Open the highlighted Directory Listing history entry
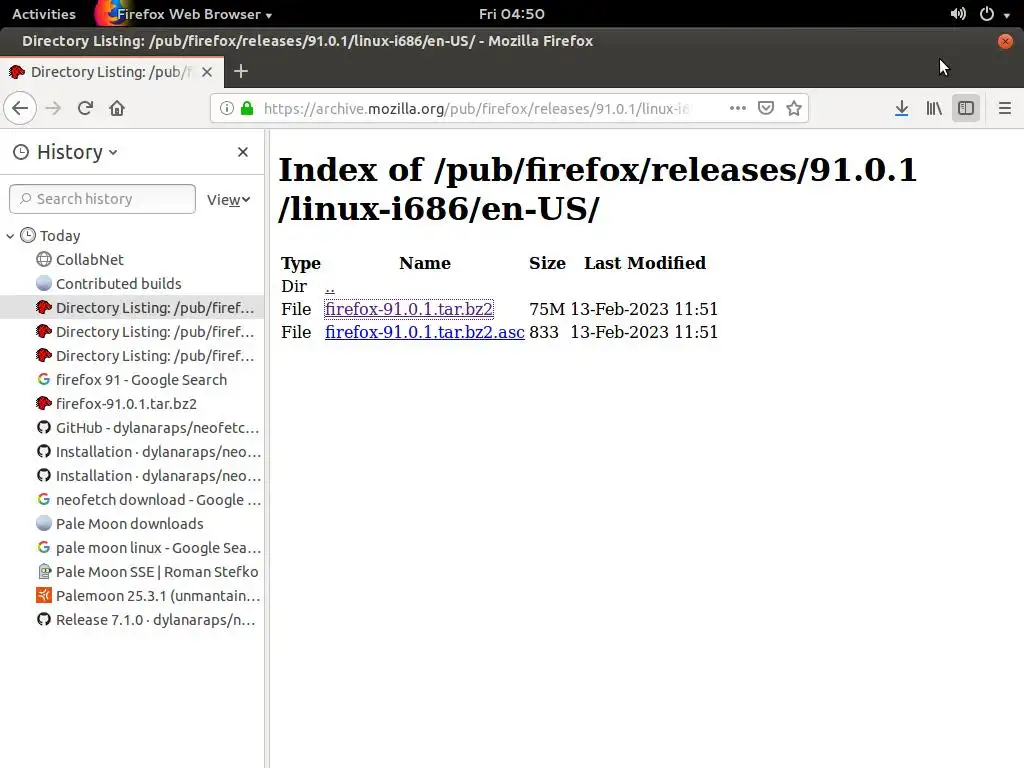1024x768 pixels. tap(131, 308)
